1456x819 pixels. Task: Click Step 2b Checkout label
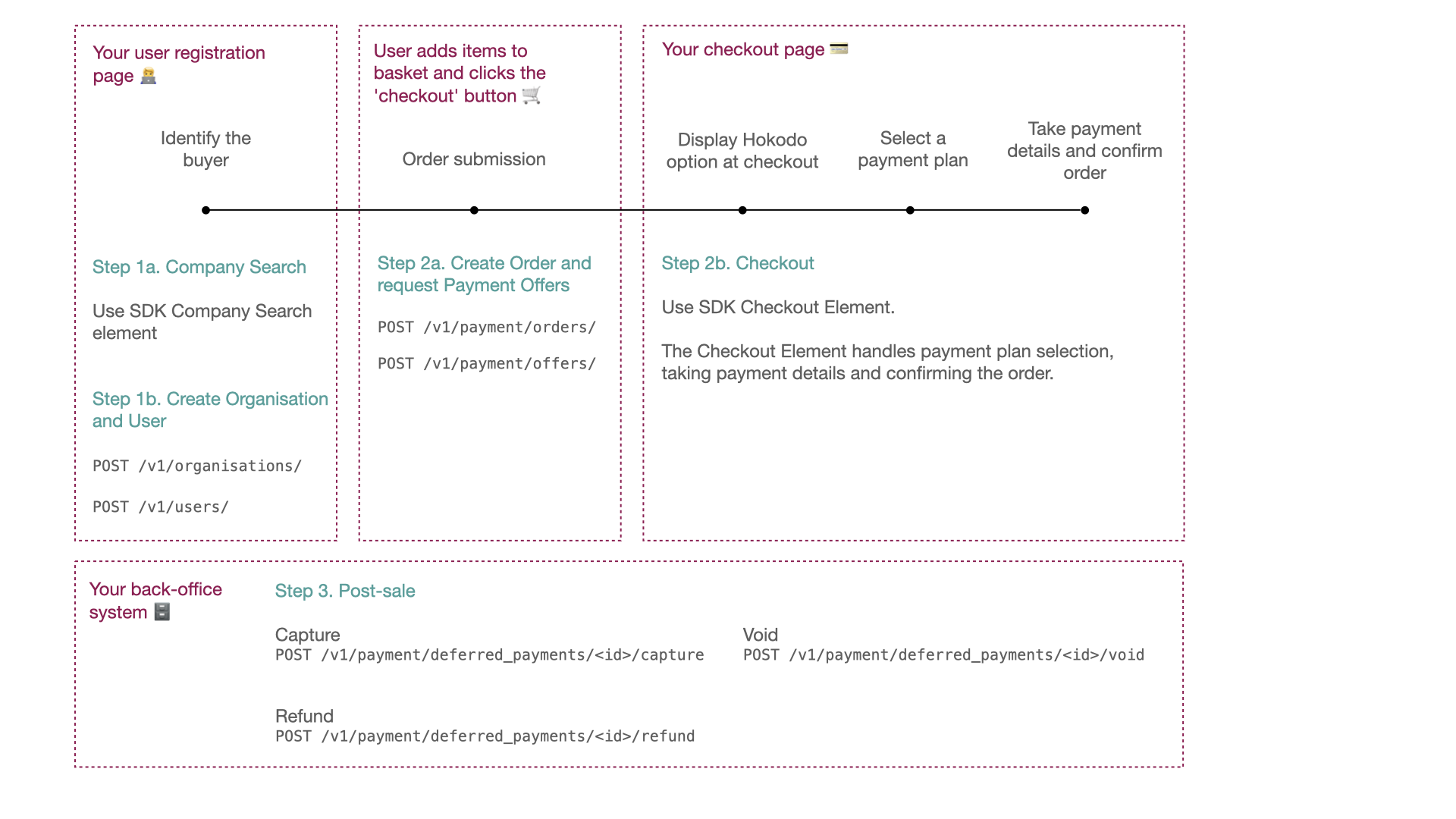pyautogui.click(x=738, y=263)
